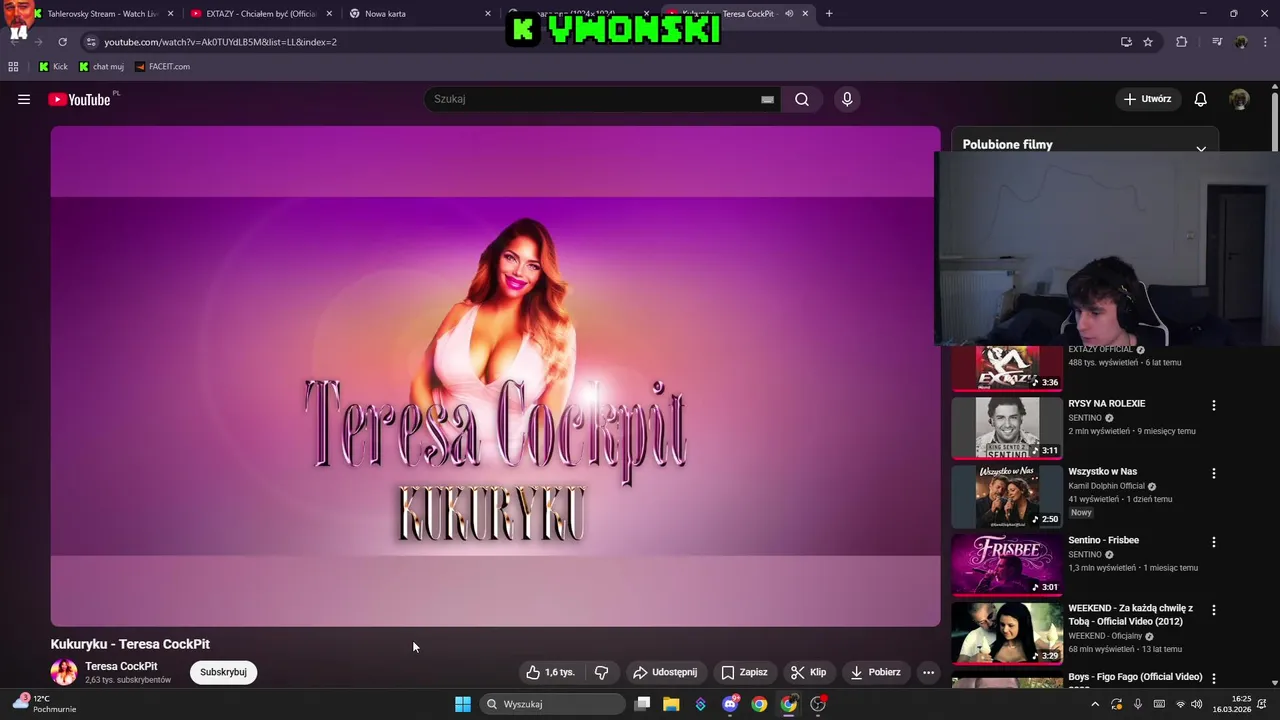Click the Udostępnij share button

(665, 672)
